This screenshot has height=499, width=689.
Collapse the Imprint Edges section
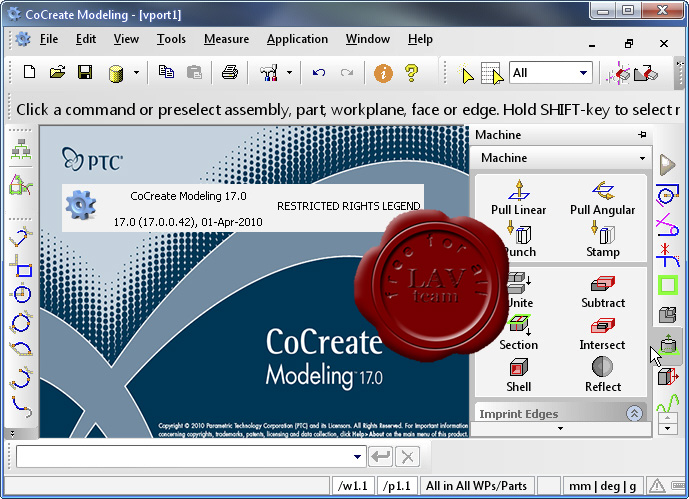pyautogui.click(x=634, y=413)
